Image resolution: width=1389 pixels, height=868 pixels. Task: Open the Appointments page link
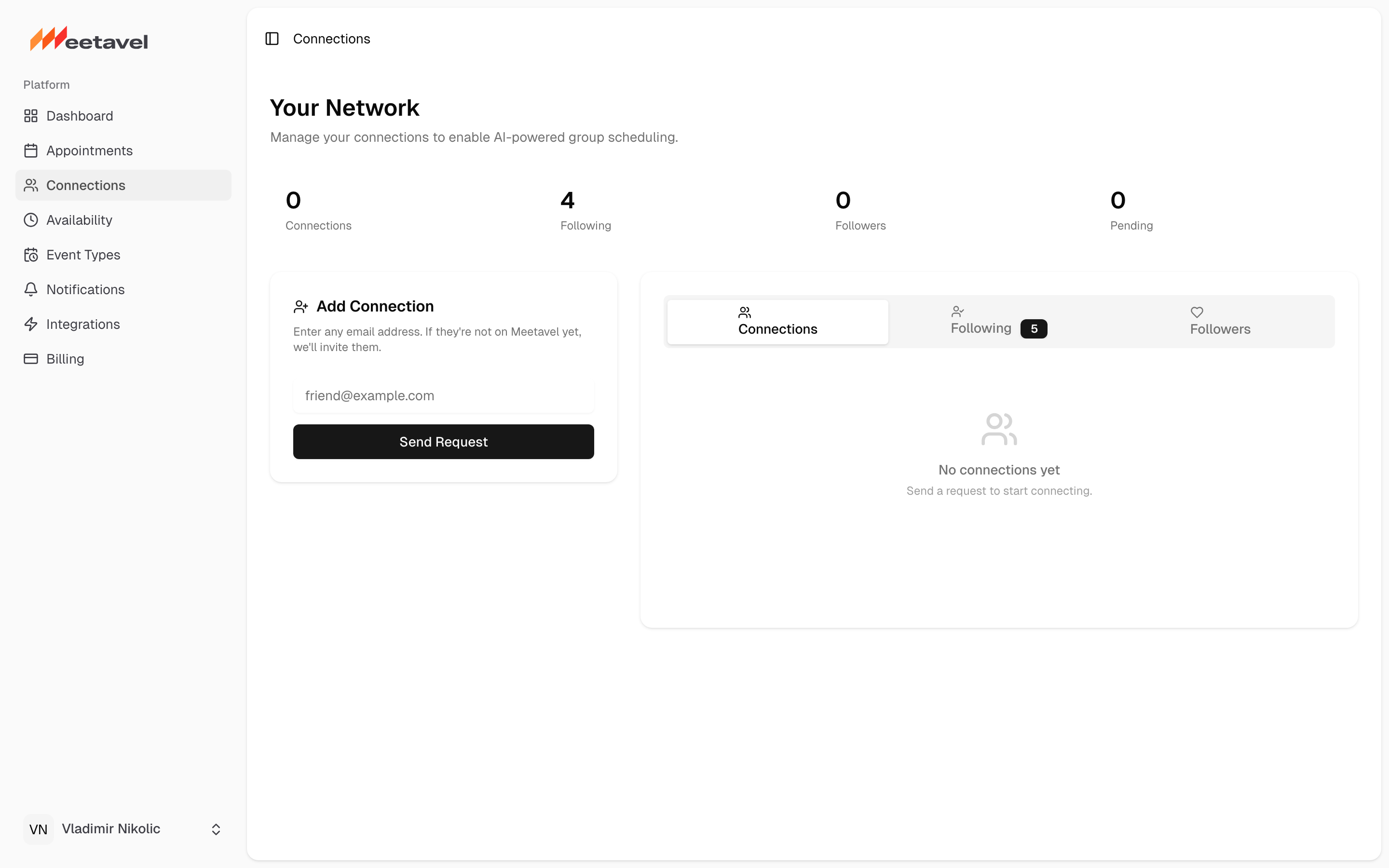(90, 150)
